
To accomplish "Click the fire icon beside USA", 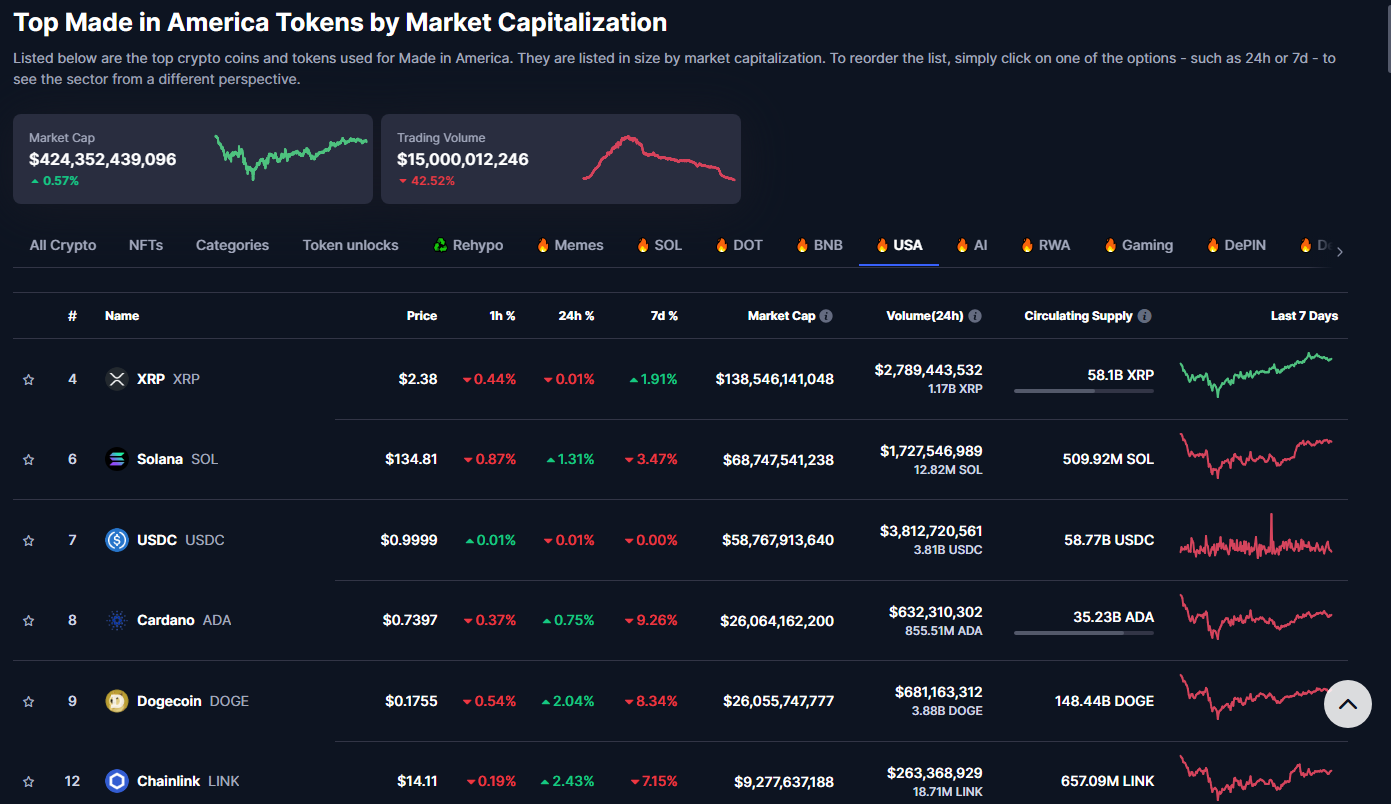I will (882, 245).
